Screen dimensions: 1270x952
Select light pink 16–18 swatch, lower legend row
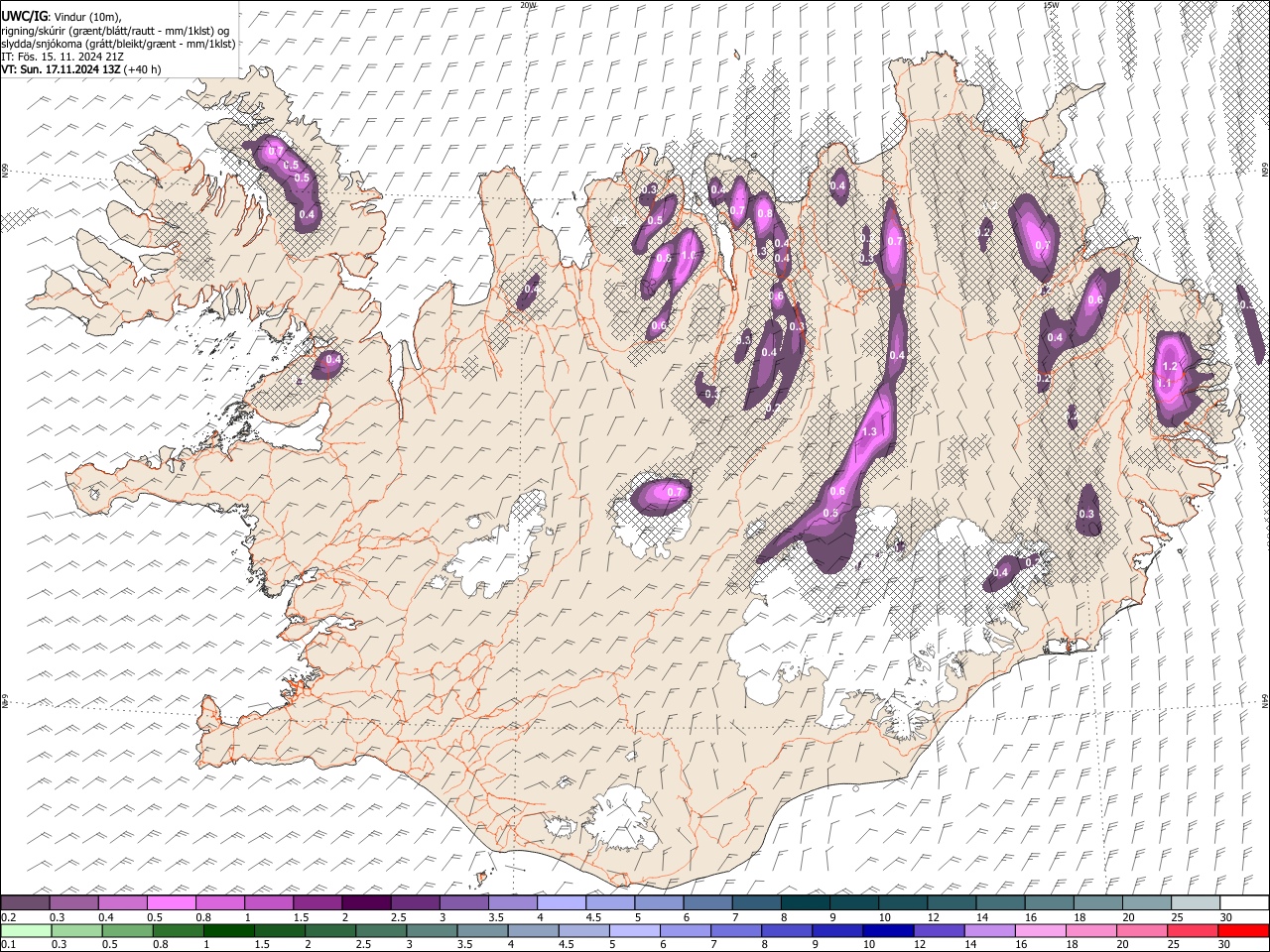(x=1040, y=930)
